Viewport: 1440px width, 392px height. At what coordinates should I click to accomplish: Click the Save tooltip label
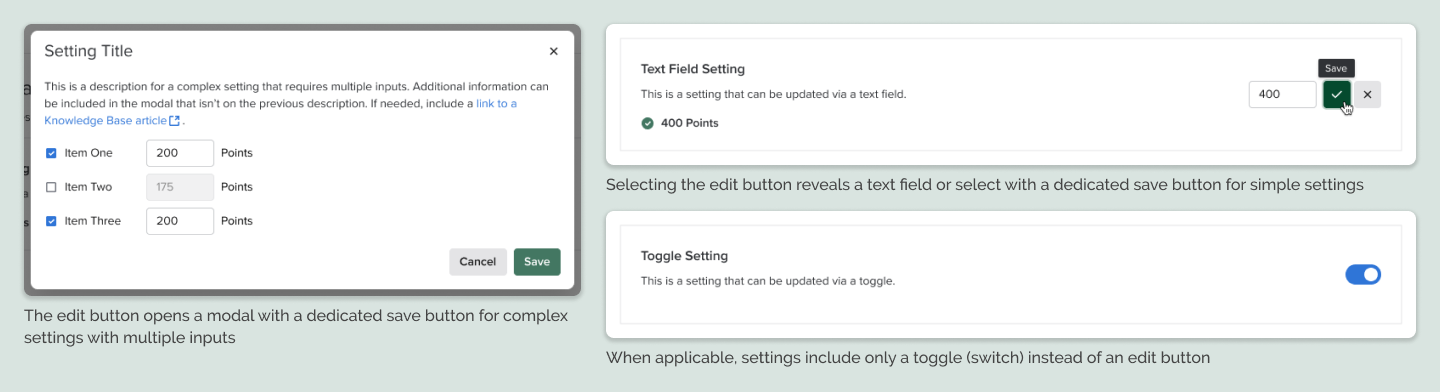pos(1336,68)
